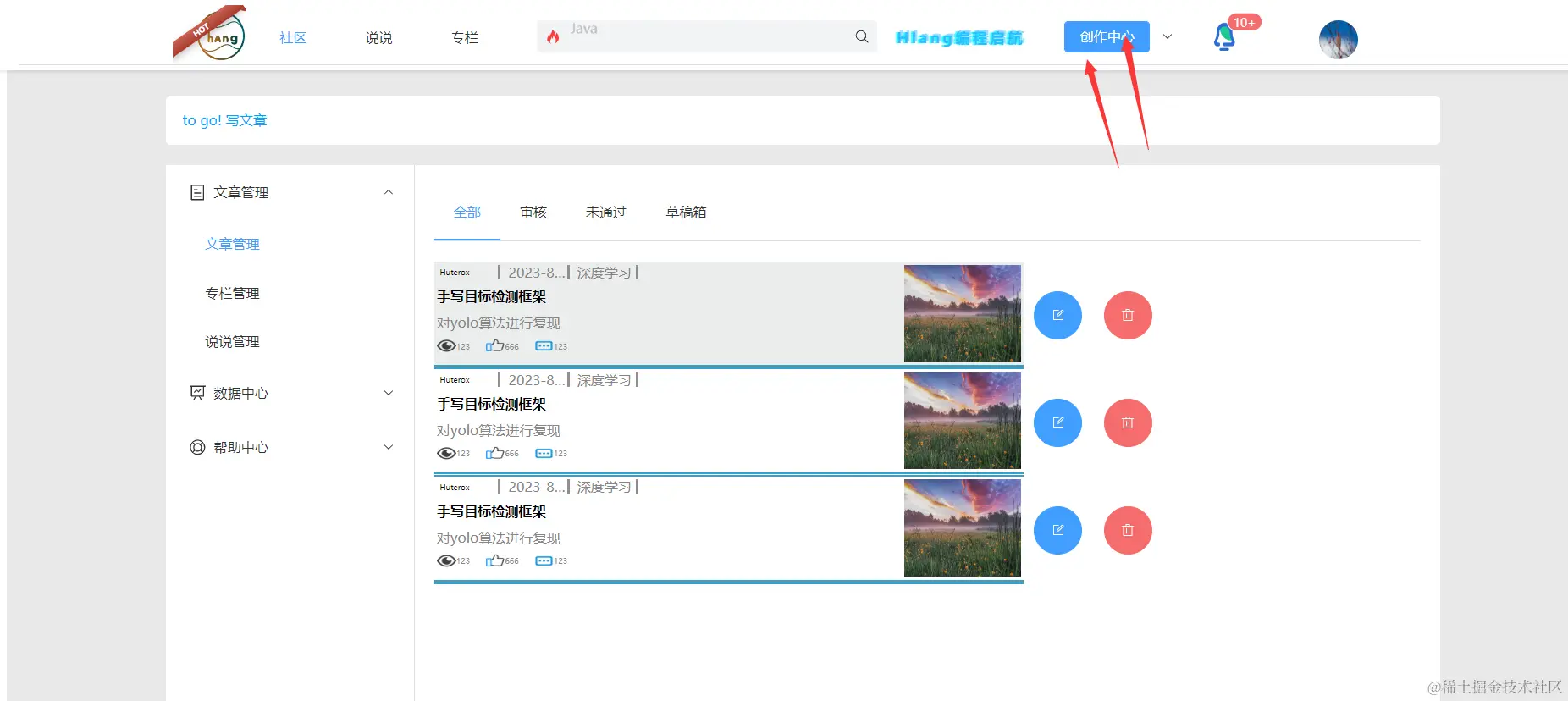1568x701 pixels.
Task: Click the Hlang编程启航 banner
Action: (x=959, y=37)
